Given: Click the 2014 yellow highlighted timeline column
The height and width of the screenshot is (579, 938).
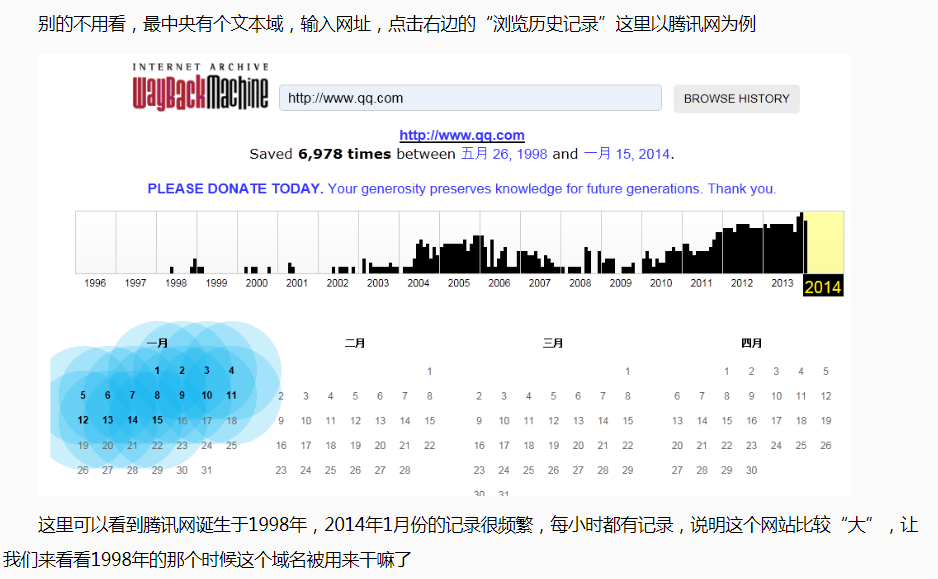Looking at the screenshot, I should (824, 242).
